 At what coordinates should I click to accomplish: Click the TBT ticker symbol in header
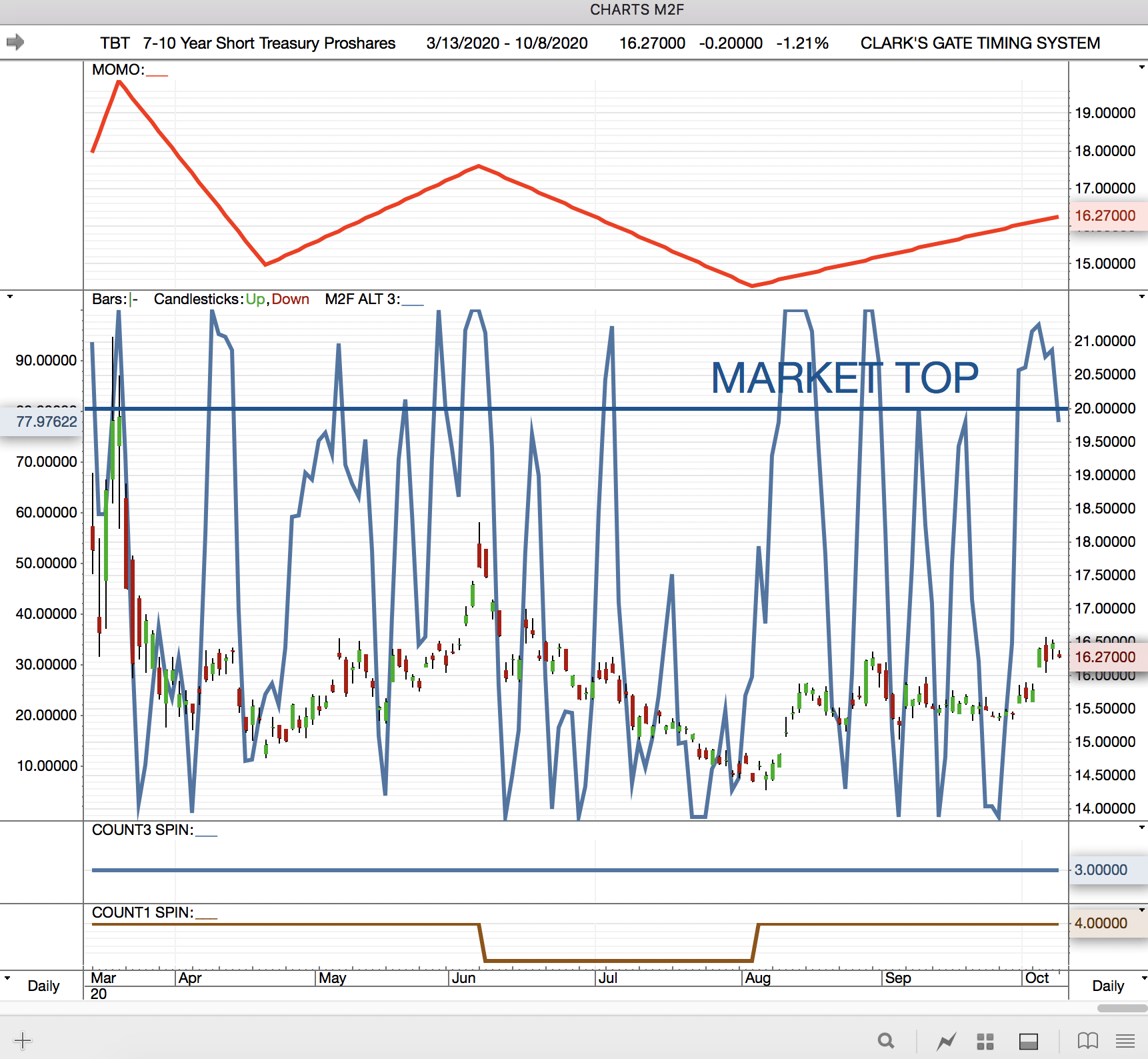(115, 43)
